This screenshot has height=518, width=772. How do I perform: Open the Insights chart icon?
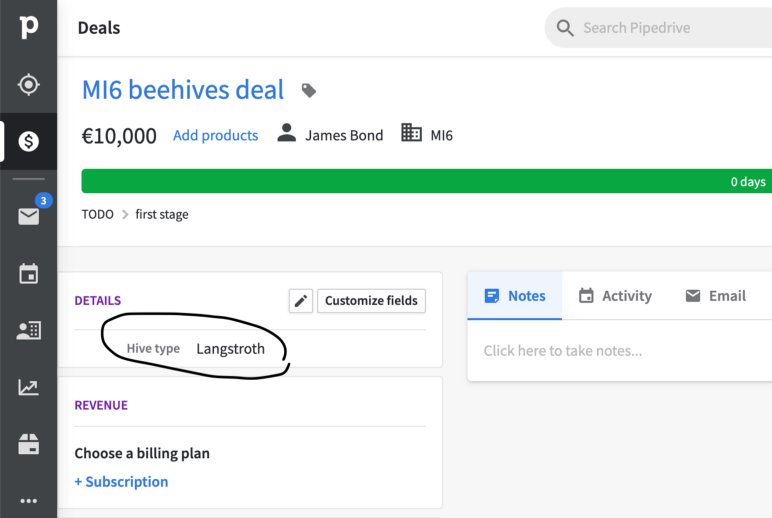(x=28, y=387)
